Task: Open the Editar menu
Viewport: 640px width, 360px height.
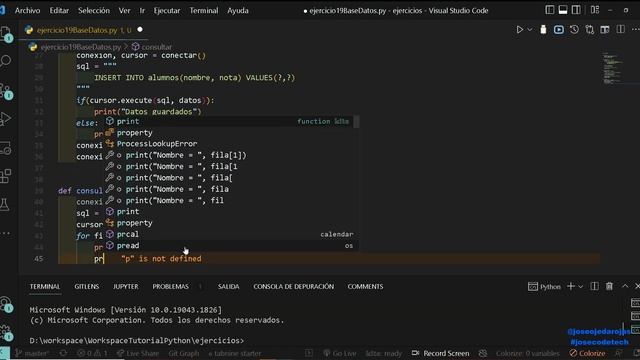Action: click(59, 11)
